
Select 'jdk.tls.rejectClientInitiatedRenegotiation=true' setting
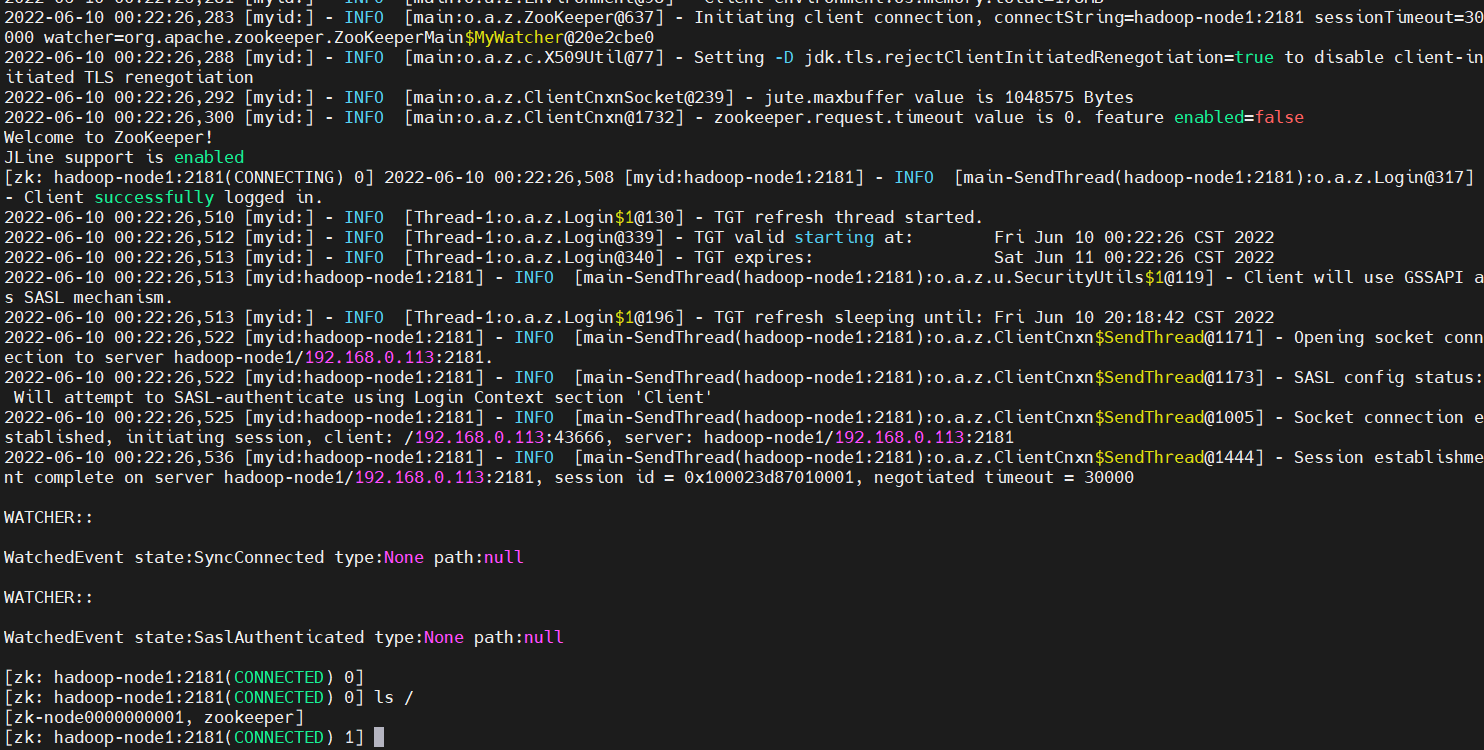(1039, 57)
